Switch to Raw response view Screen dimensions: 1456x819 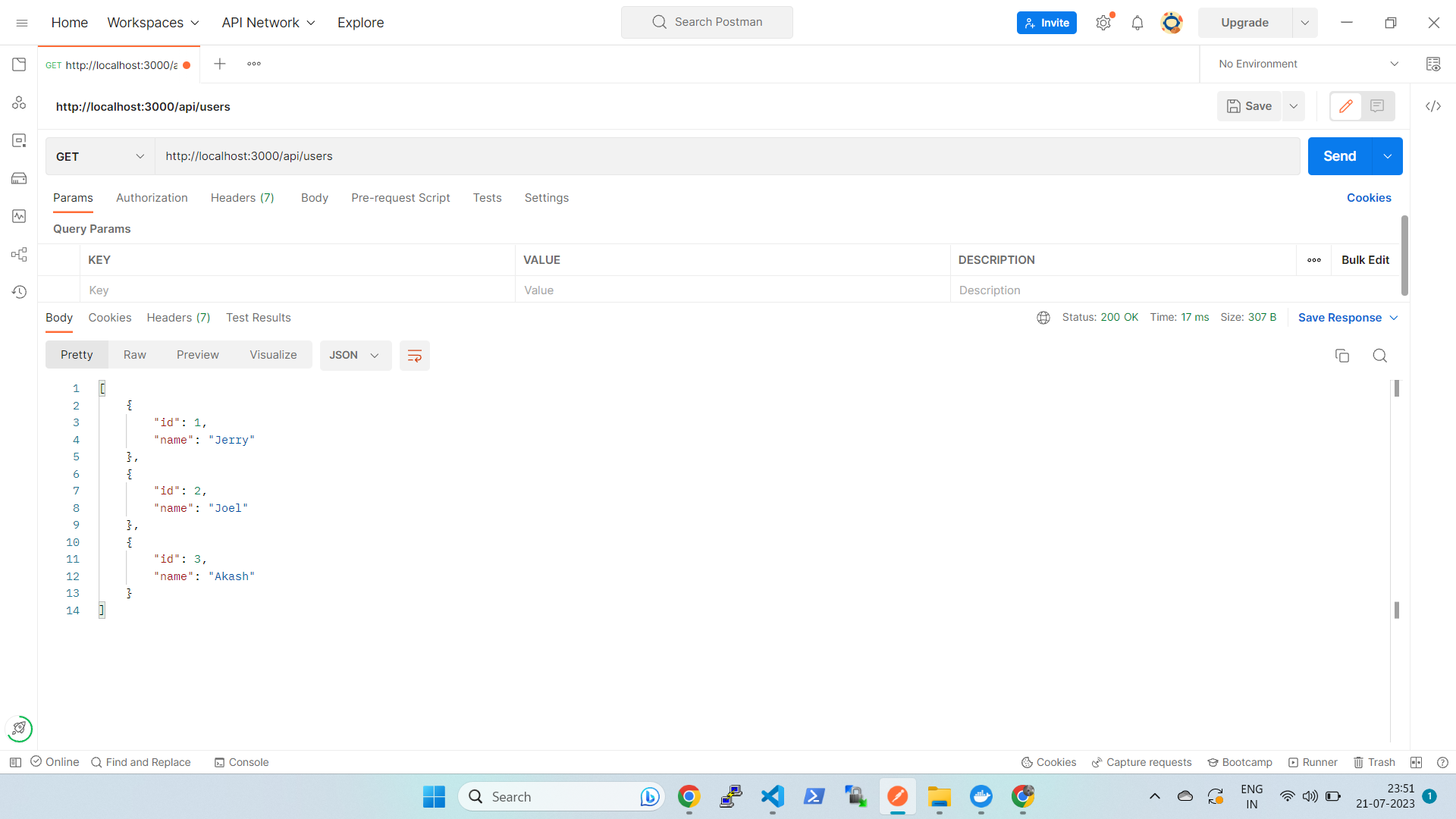point(134,355)
